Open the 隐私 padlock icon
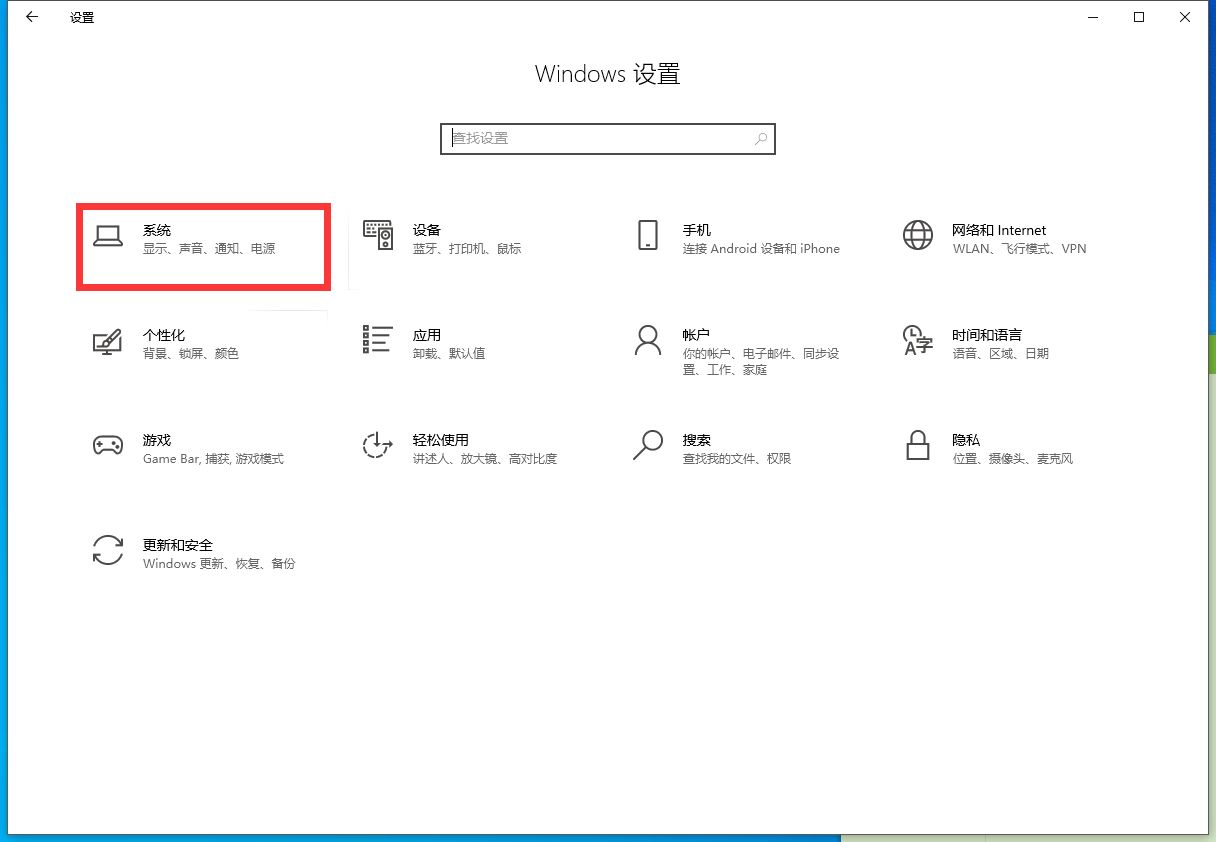The height and width of the screenshot is (842, 1216). point(917,445)
